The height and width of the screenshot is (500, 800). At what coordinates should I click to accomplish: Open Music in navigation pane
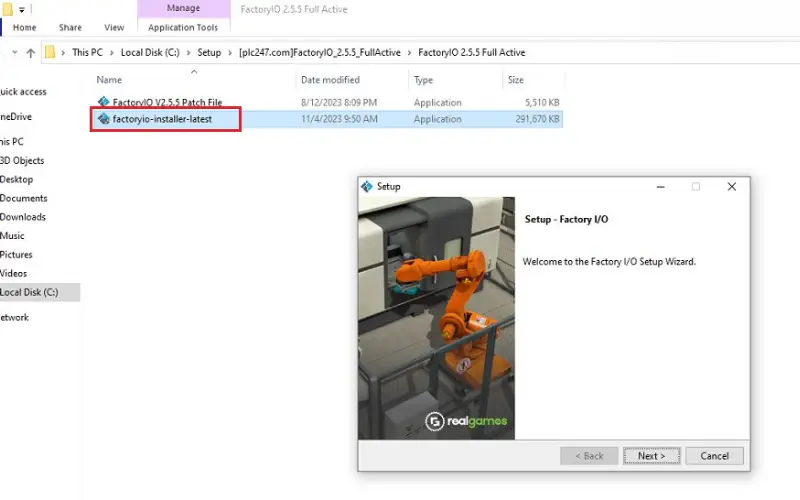click(12, 236)
